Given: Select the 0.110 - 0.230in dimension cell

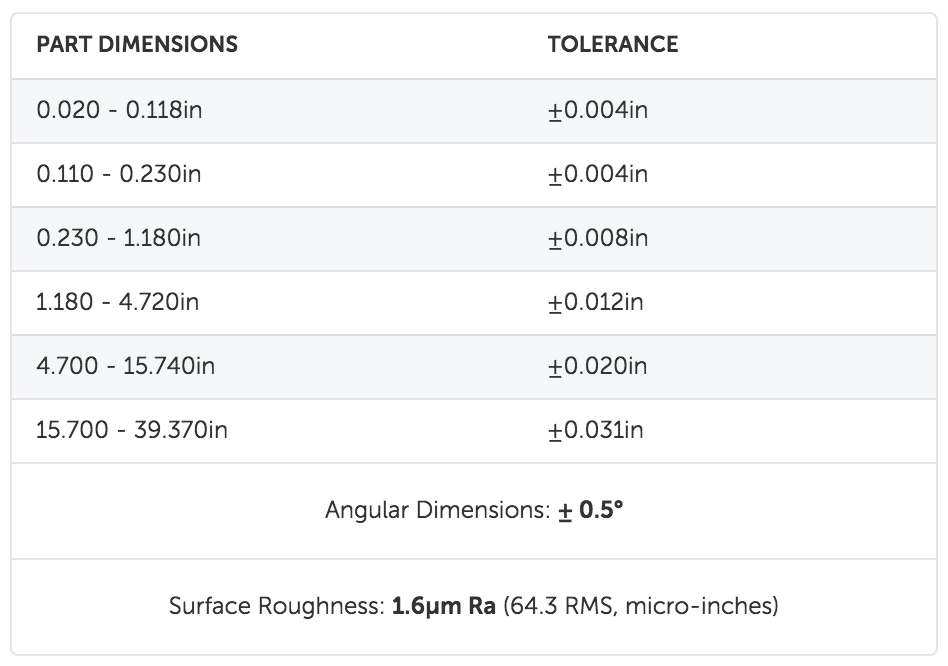Looking at the screenshot, I should [x=118, y=174].
